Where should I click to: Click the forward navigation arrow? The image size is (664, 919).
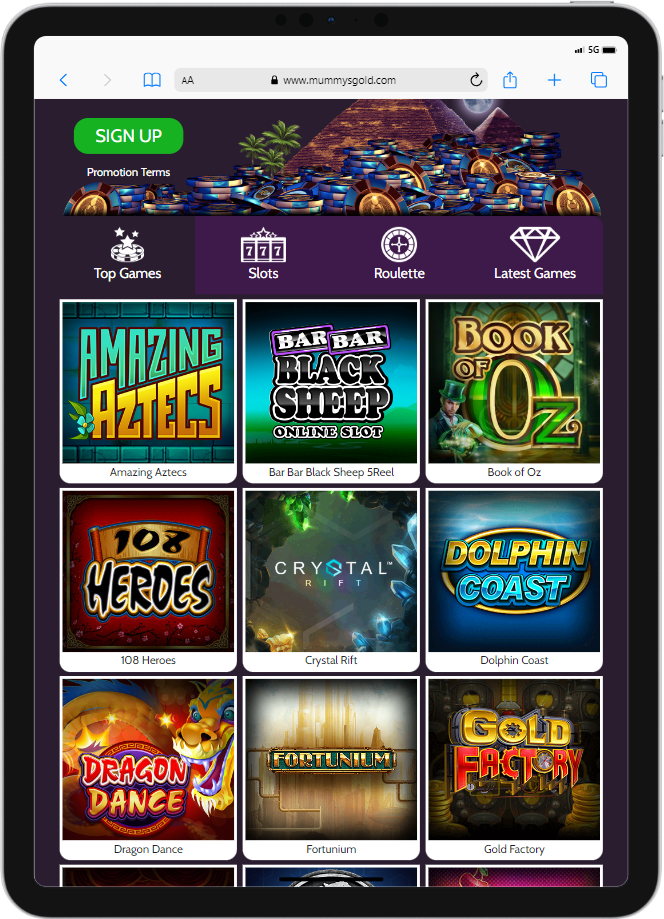pyautogui.click(x=107, y=80)
